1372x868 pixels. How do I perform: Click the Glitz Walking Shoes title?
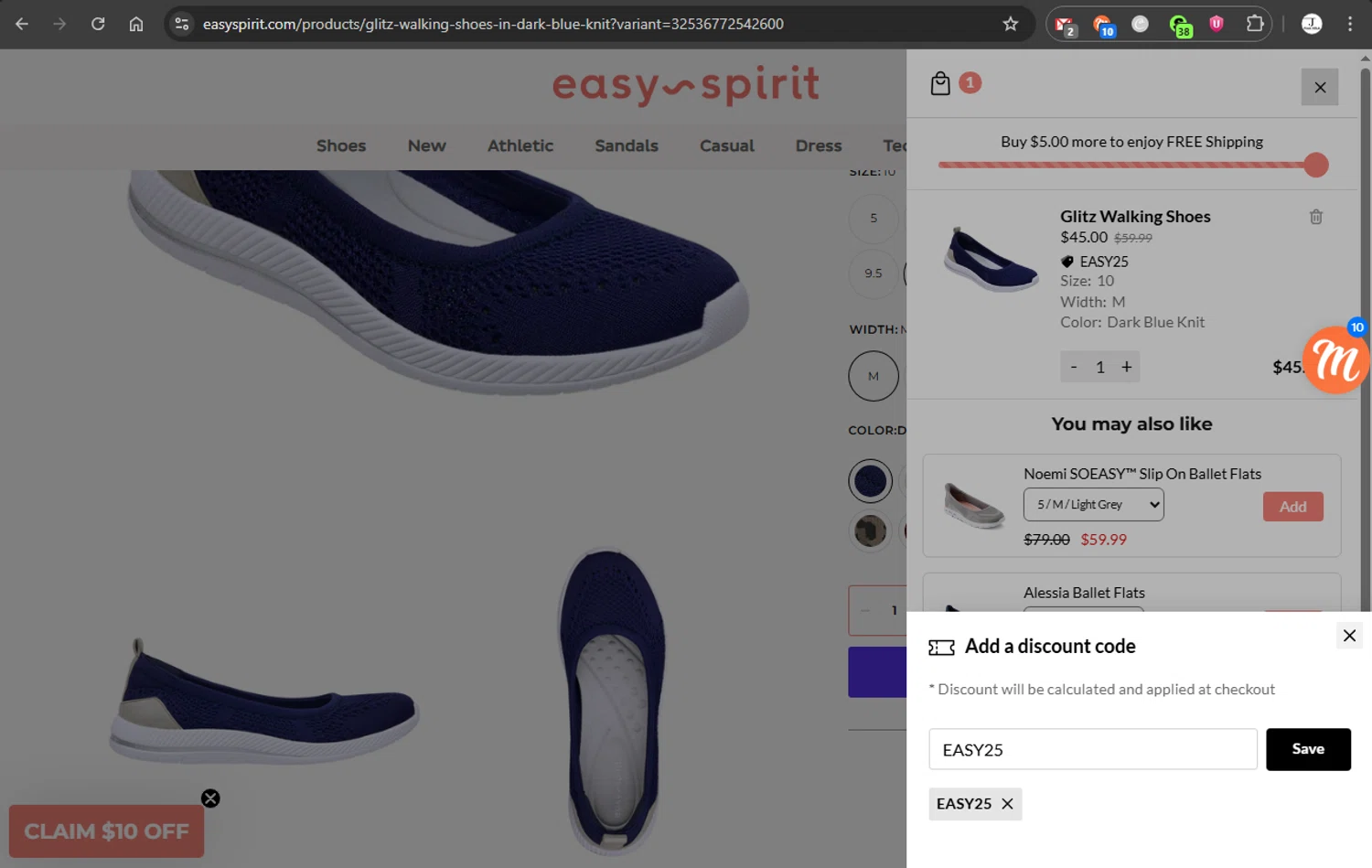pos(1135,217)
